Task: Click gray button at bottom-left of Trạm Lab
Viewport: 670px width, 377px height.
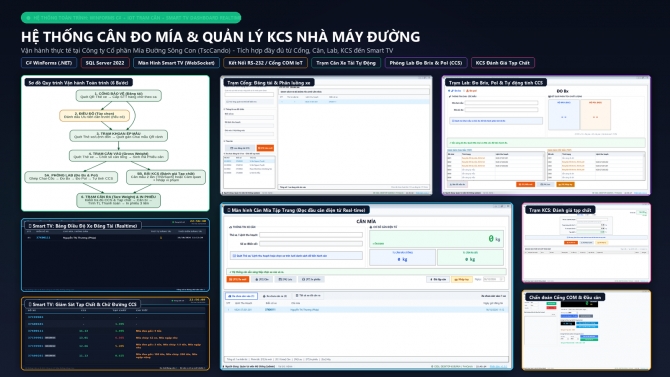Action: click(457, 184)
